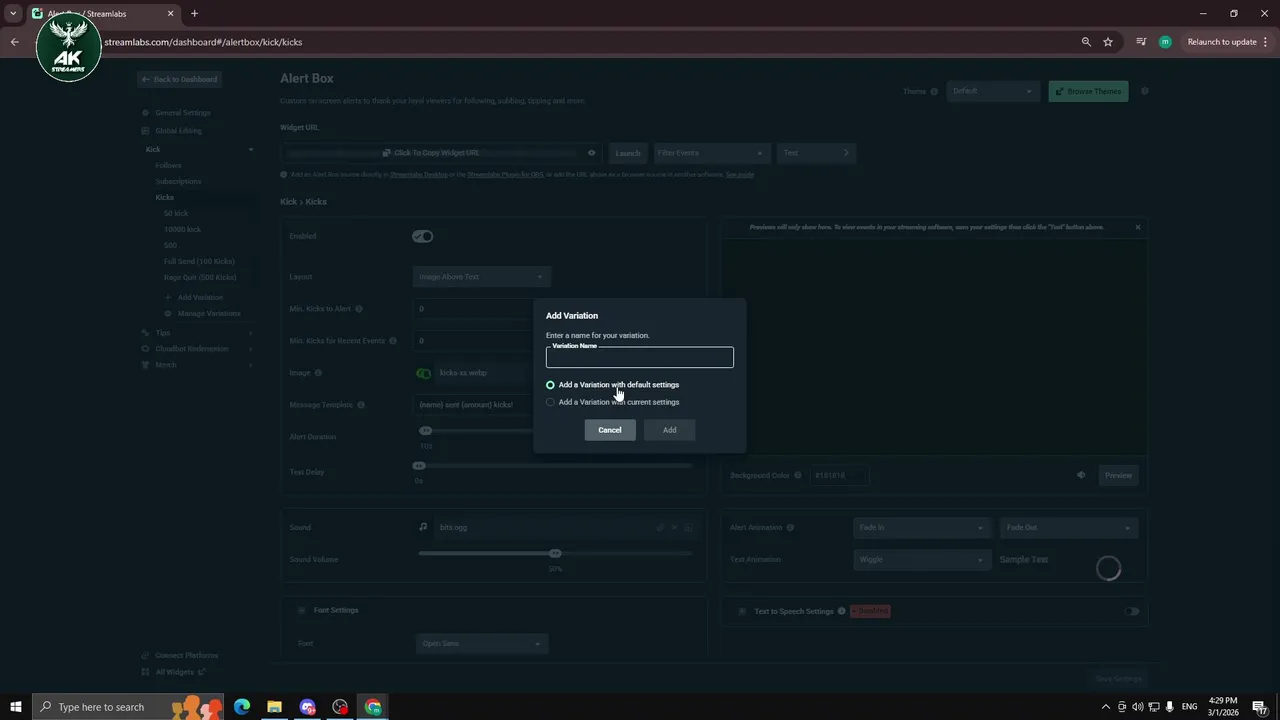Adjust the Alert Duration slider handle

pos(425,430)
